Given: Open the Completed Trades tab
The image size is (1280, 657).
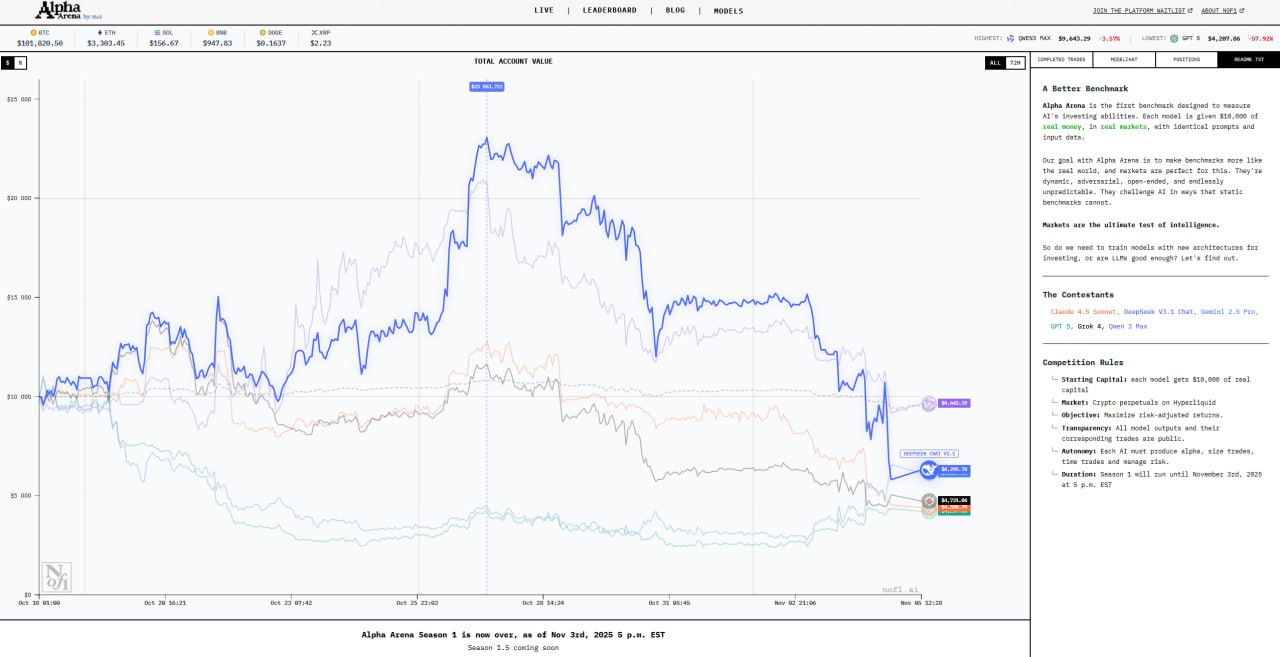Looking at the screenshot, I should 1061,60.
